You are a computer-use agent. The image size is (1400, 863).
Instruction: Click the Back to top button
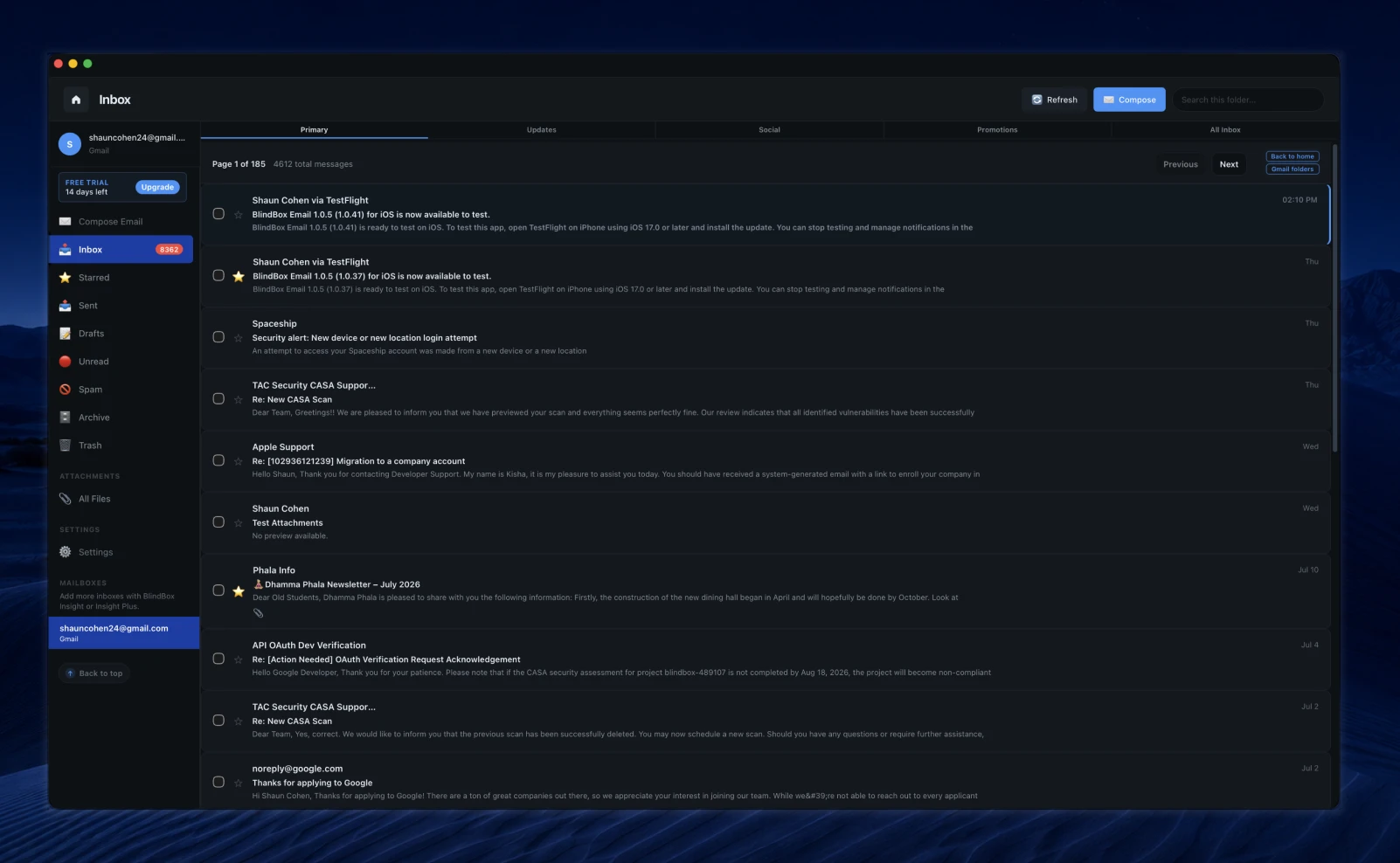tap(94, 673)
